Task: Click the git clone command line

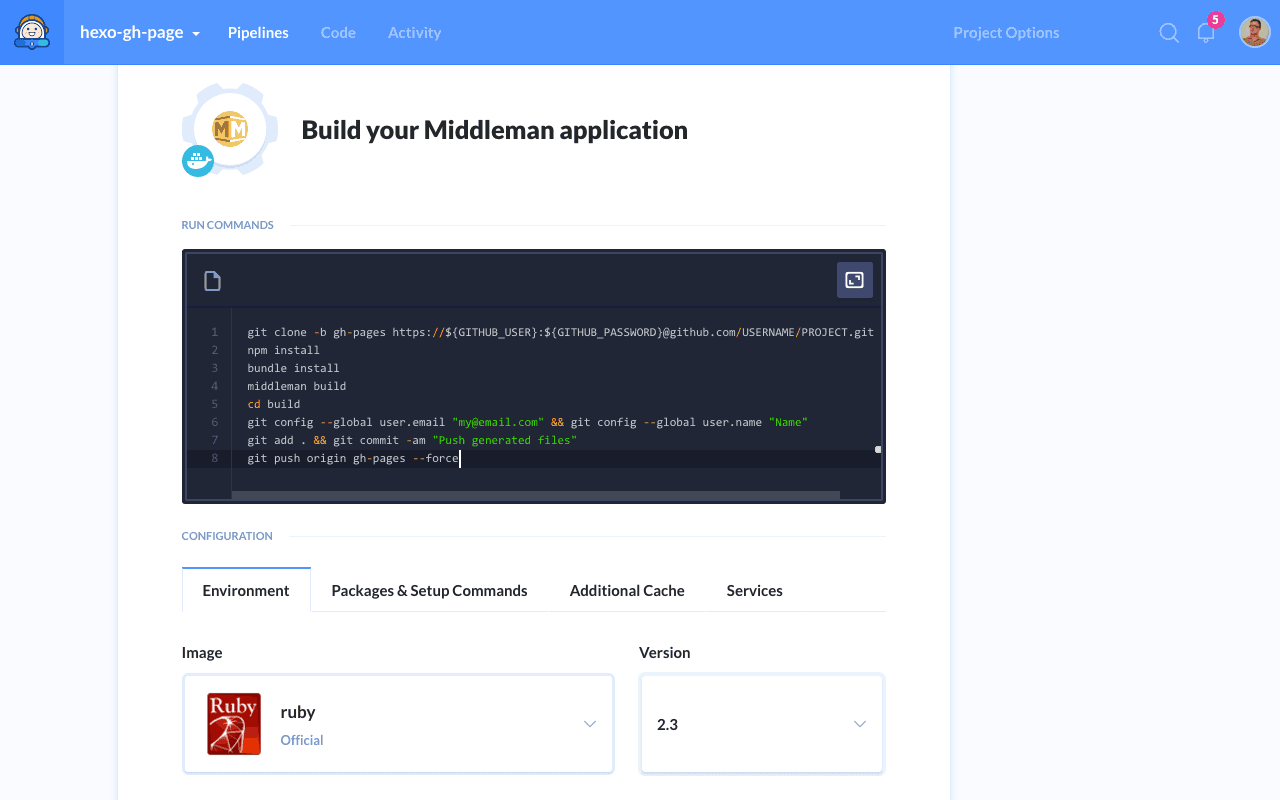Action: (x=560, y=332)
